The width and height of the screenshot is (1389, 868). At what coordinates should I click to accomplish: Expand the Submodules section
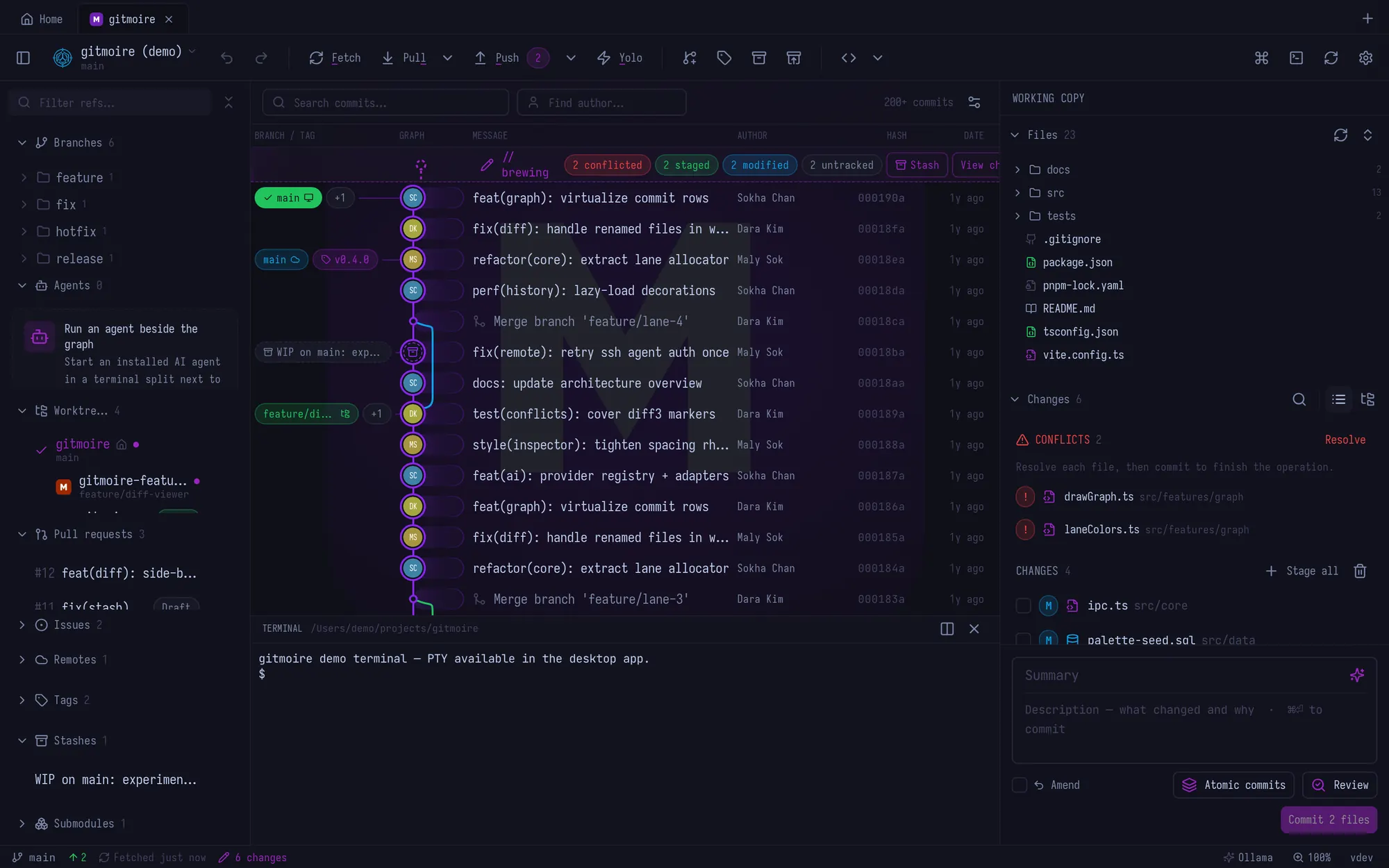(x=22, y=824)
